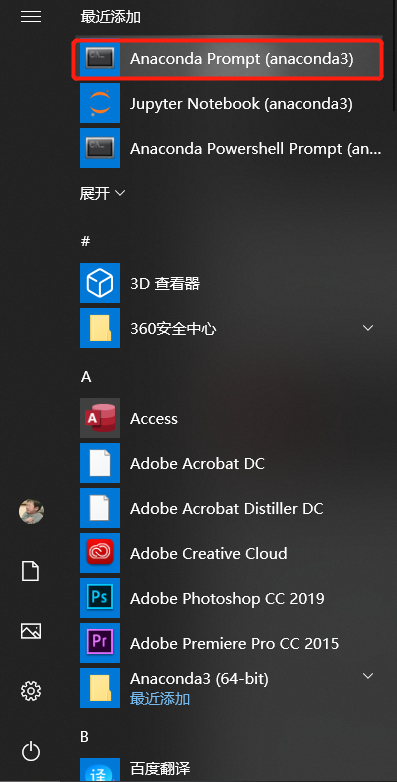The width and height of the screenshot is (397, 782).
Task: Click the Premiere Pro Pr icon
Action: 100,643
